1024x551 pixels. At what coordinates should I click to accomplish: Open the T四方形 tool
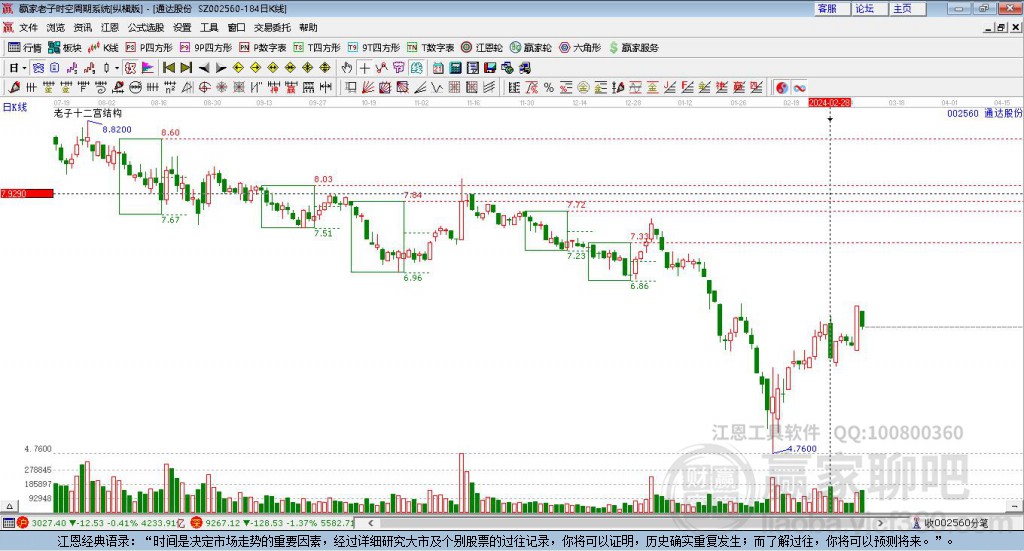click(x=317, y=48)
